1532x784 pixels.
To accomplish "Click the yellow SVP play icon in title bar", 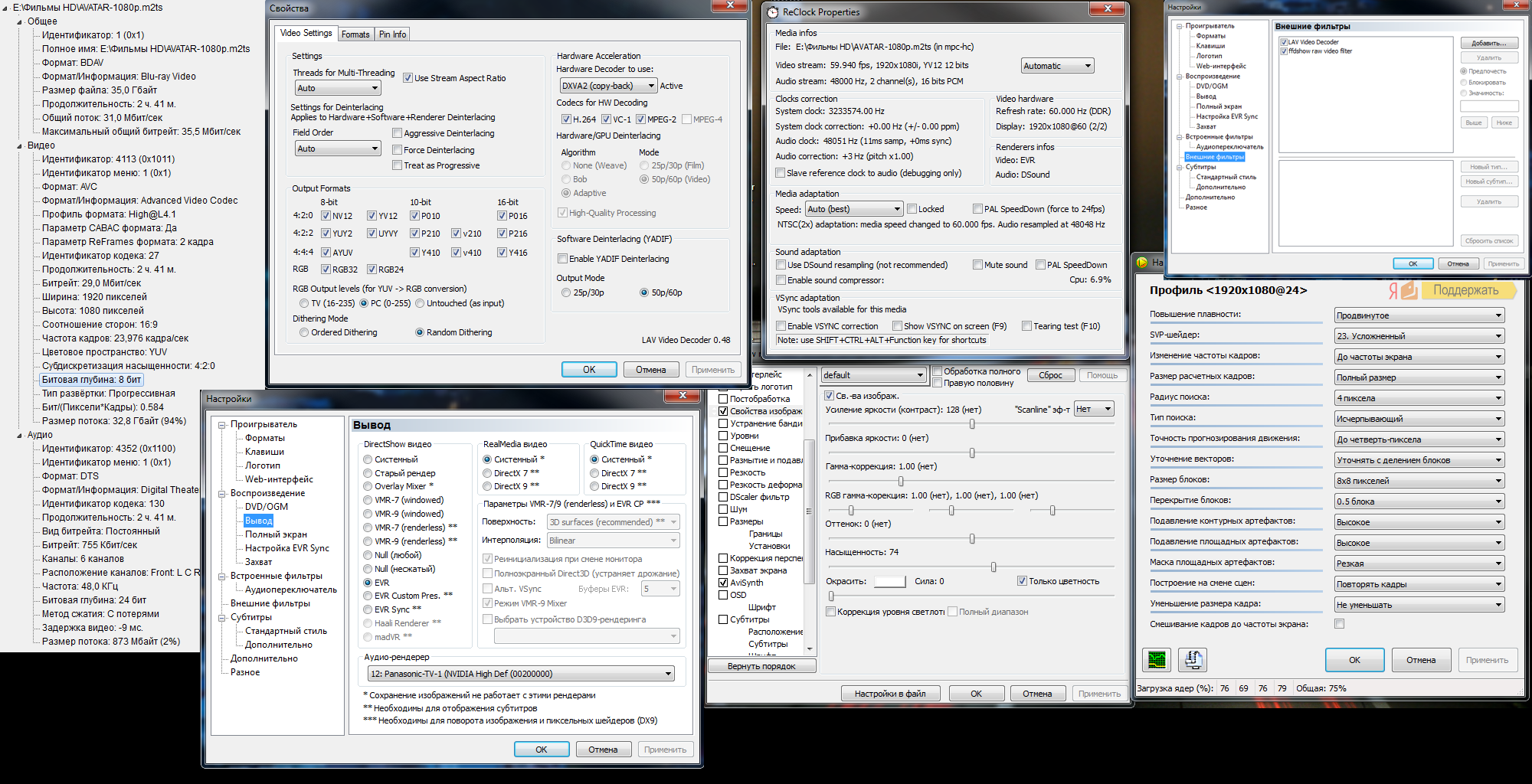I will click(1141, 263).
